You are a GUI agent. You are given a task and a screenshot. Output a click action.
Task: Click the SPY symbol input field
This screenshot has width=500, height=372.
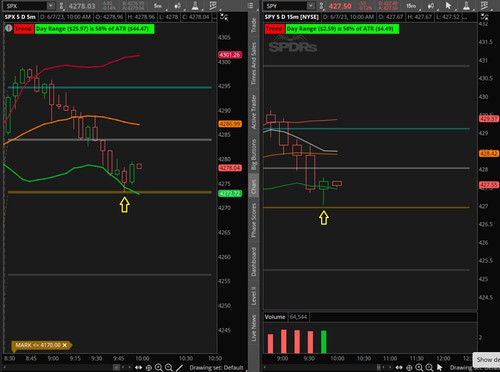click(285, 6)
